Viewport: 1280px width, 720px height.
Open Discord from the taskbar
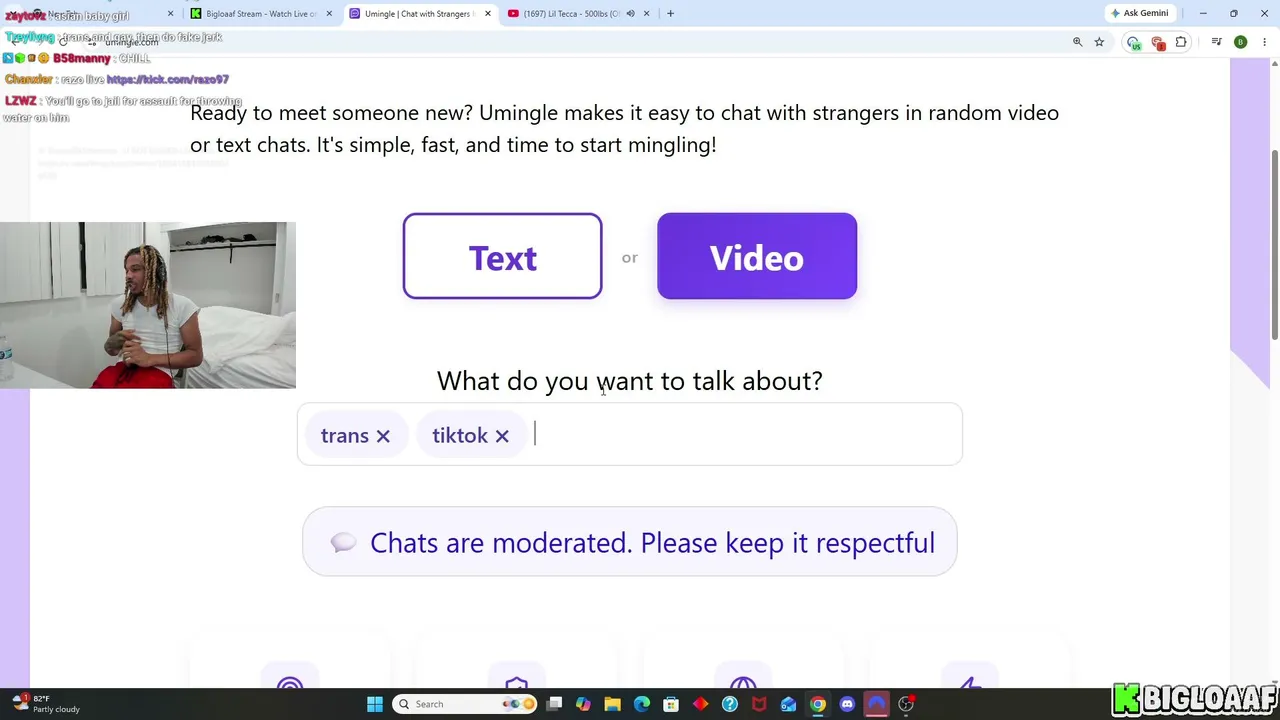tap(847, 704)
